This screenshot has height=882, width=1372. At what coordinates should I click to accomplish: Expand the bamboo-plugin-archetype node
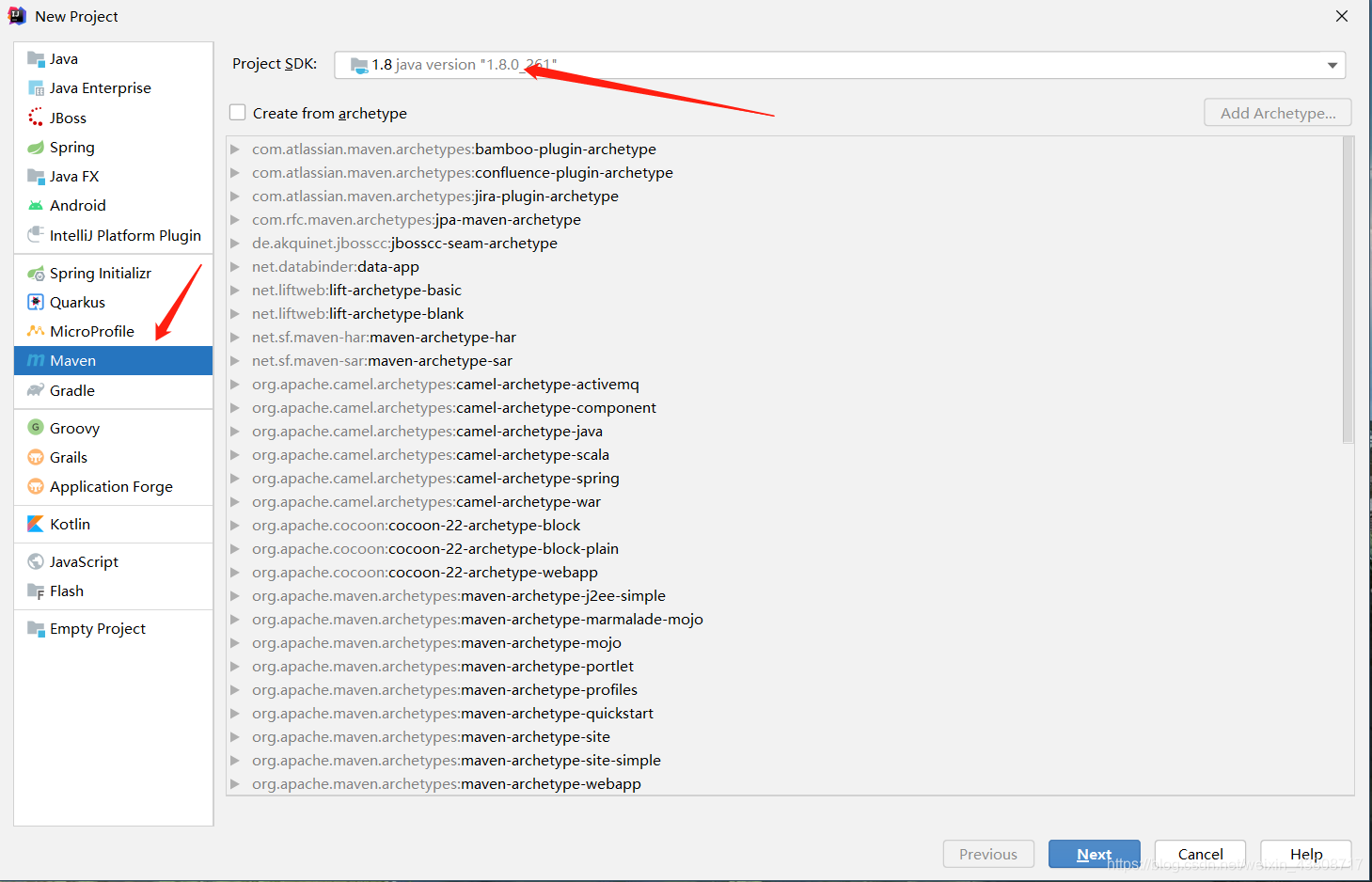[235, 150]
